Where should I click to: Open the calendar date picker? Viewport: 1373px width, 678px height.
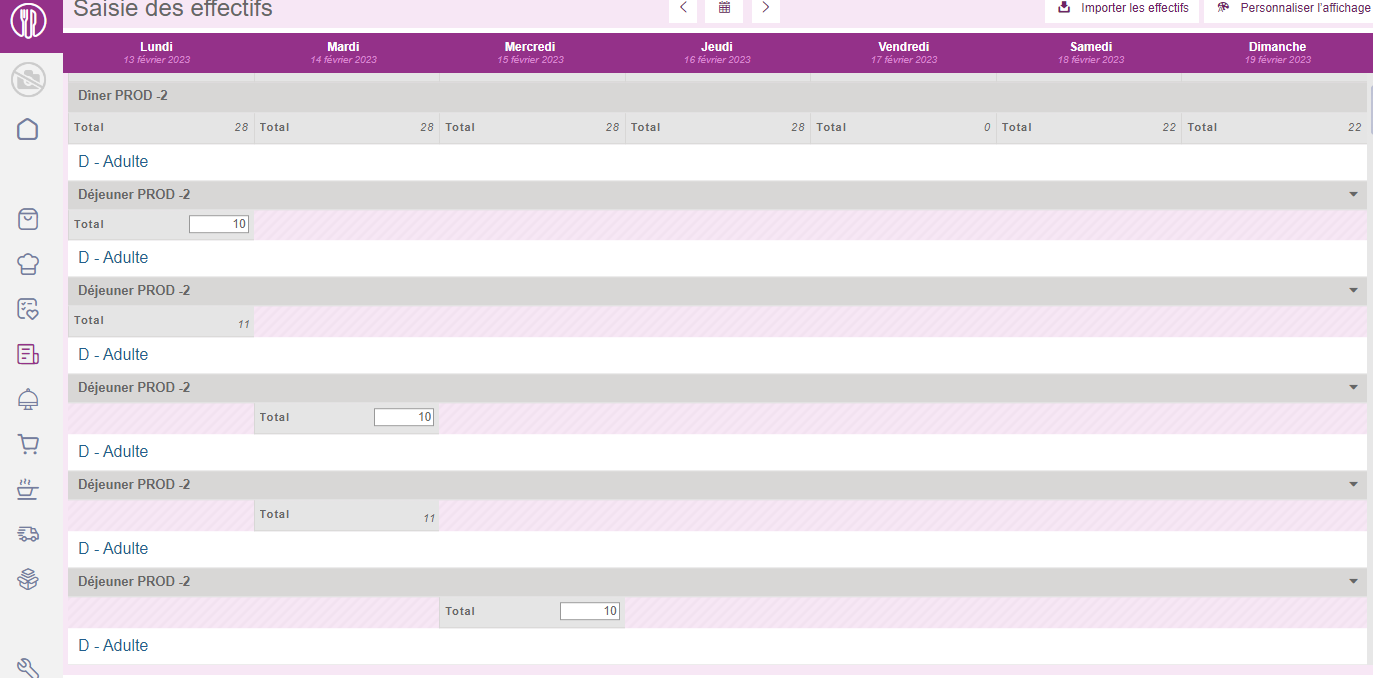click(724, 8)
